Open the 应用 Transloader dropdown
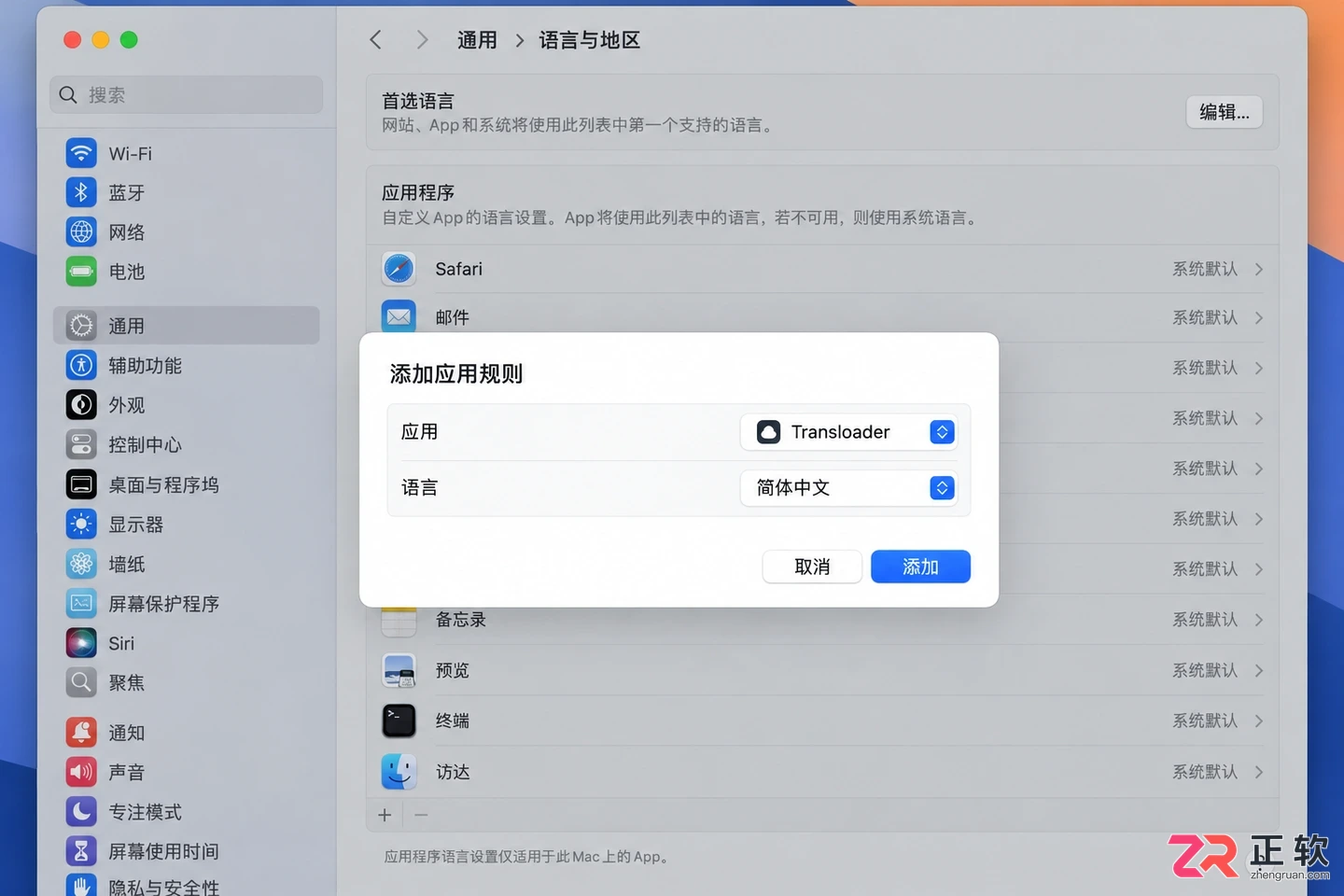The width and height of the screenshot is (1344, 896). [x=848, y=432]
